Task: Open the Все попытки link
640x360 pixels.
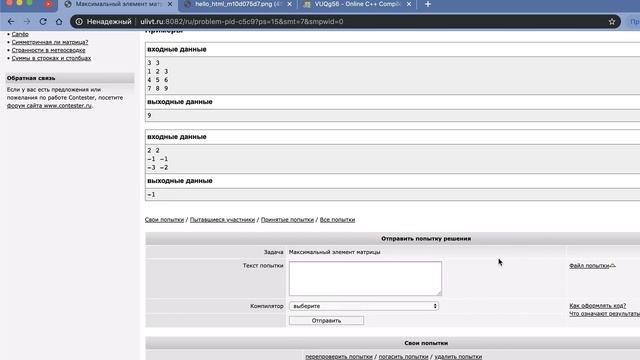Action: pyautogui.click(x=337, y=220)
